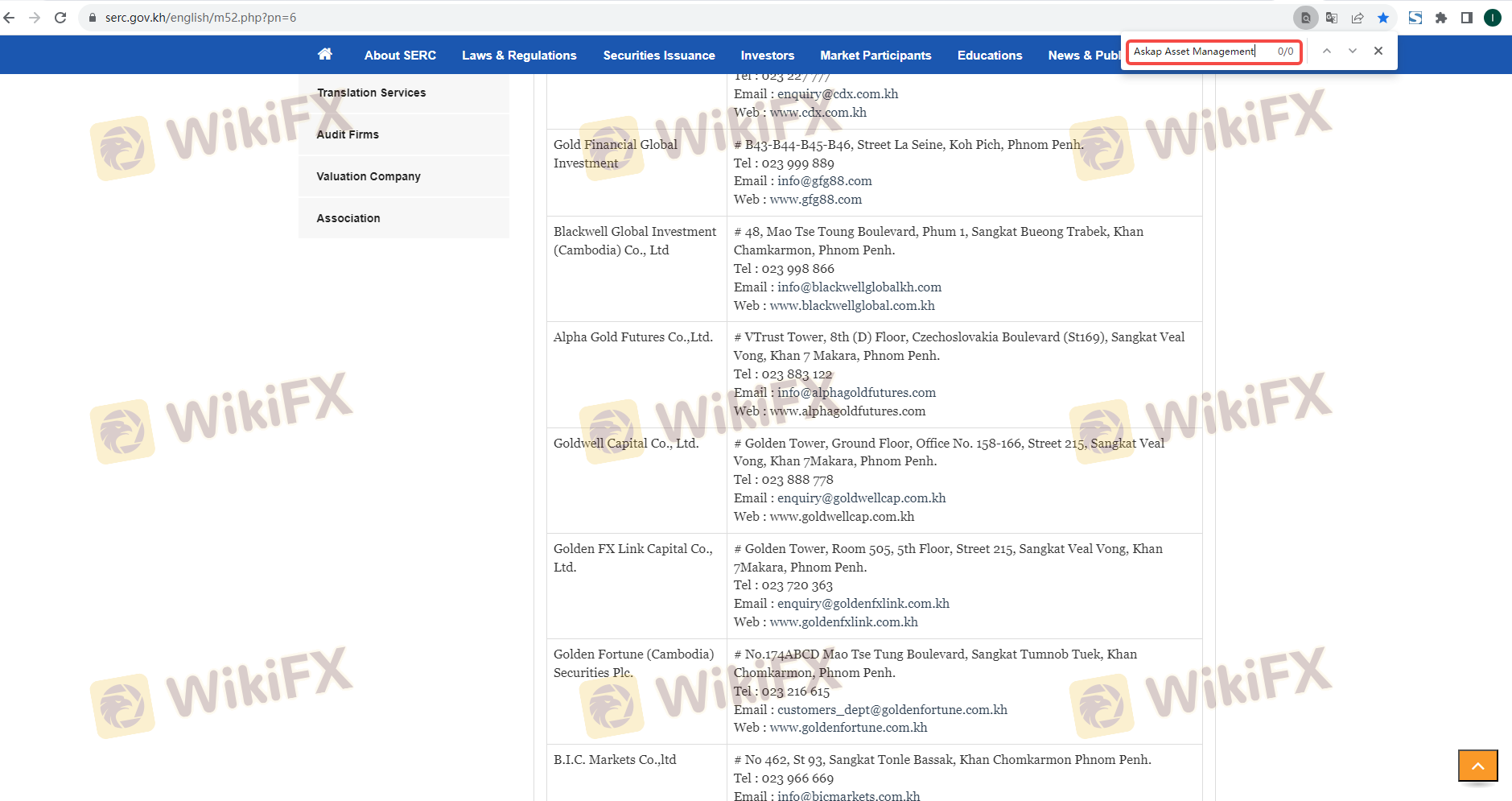Open the user profile avatar icon
The height and width of the screenshot is (801, 1512).
pos(1493,18)
